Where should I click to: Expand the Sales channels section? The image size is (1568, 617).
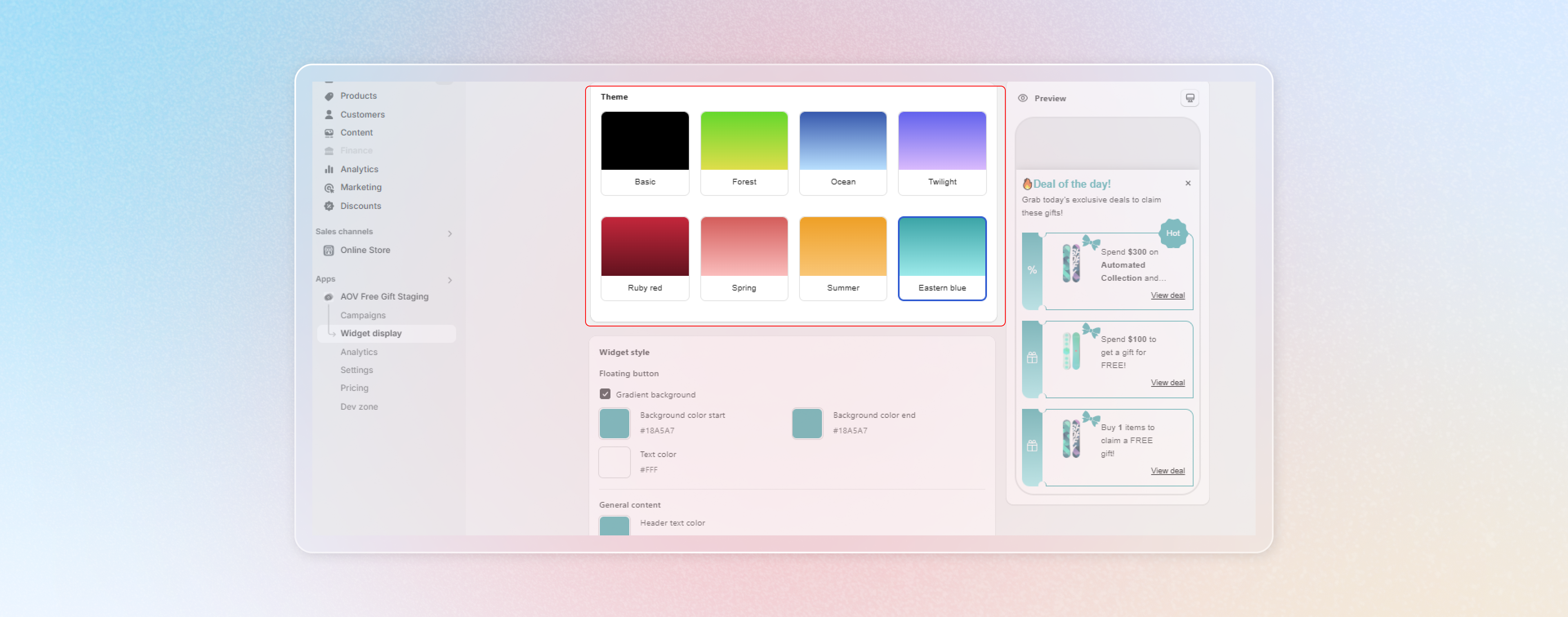(450, 234)
